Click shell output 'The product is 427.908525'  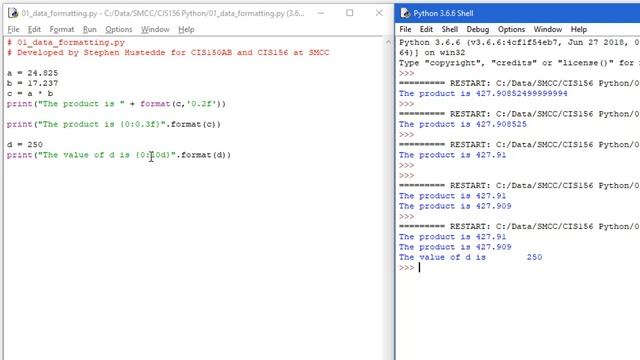pyautogui.click(x=463, y=124)
